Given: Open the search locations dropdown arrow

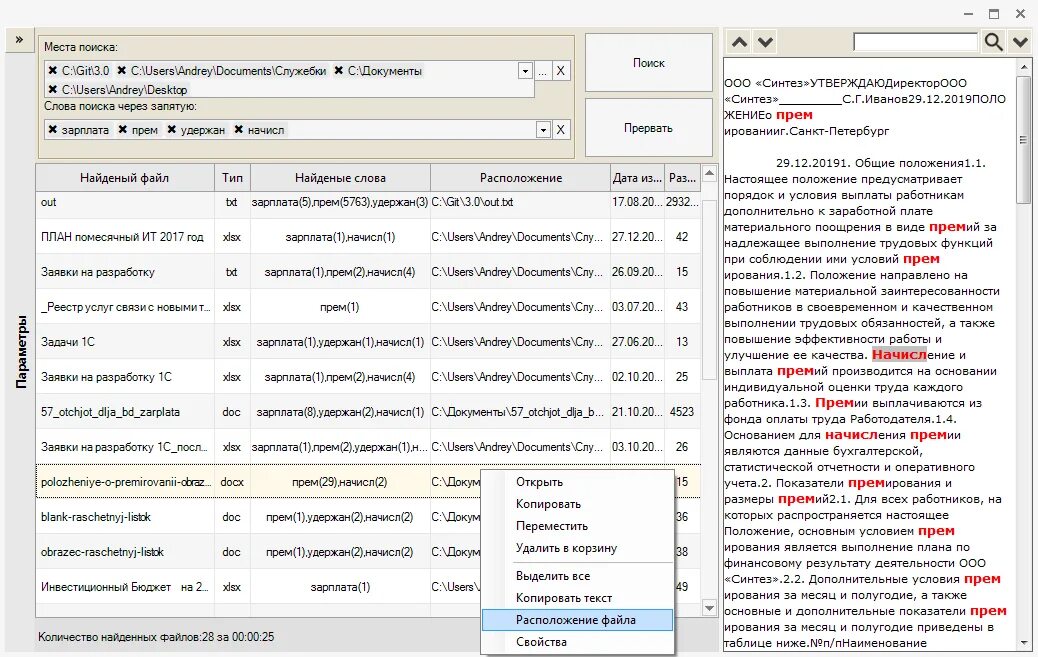Looking at the screenshot, I should pos(524,71).
